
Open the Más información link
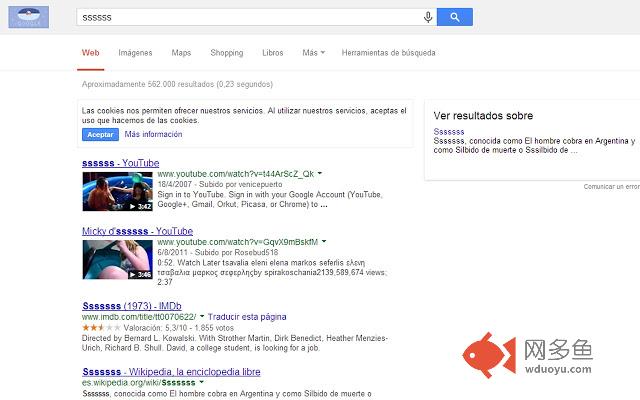pos(153,134)
